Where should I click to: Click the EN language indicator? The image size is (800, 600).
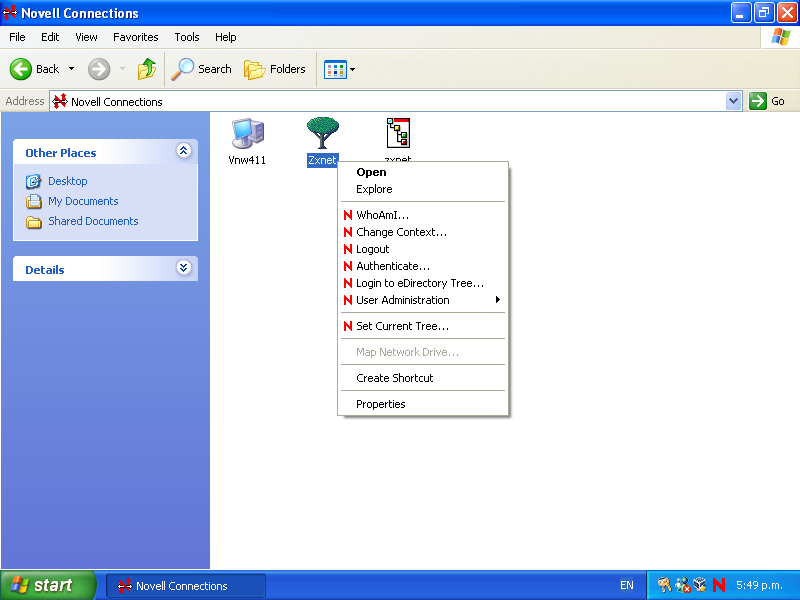pyautogui.click(x=627, y=585)
